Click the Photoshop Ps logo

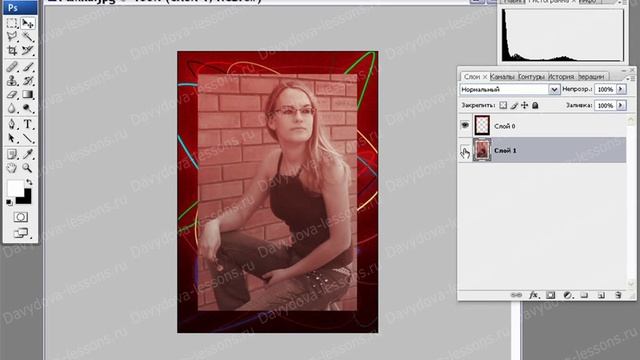13,8
